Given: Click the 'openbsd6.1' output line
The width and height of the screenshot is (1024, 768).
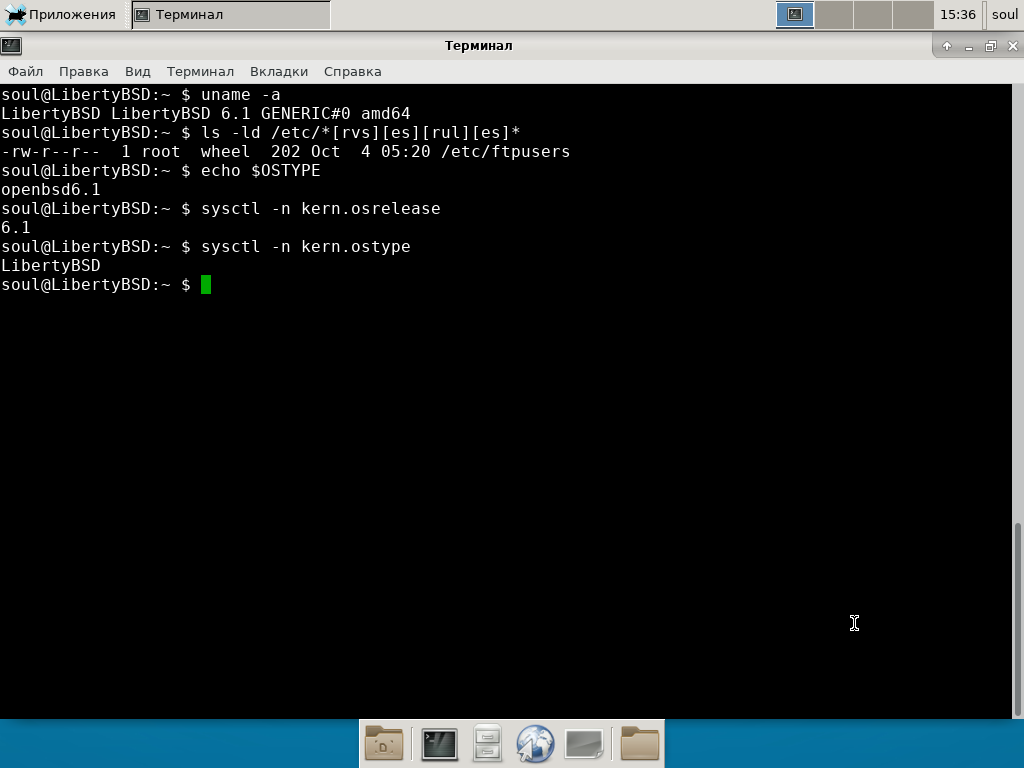Looking at the screenshot, I should click(51, 189).
